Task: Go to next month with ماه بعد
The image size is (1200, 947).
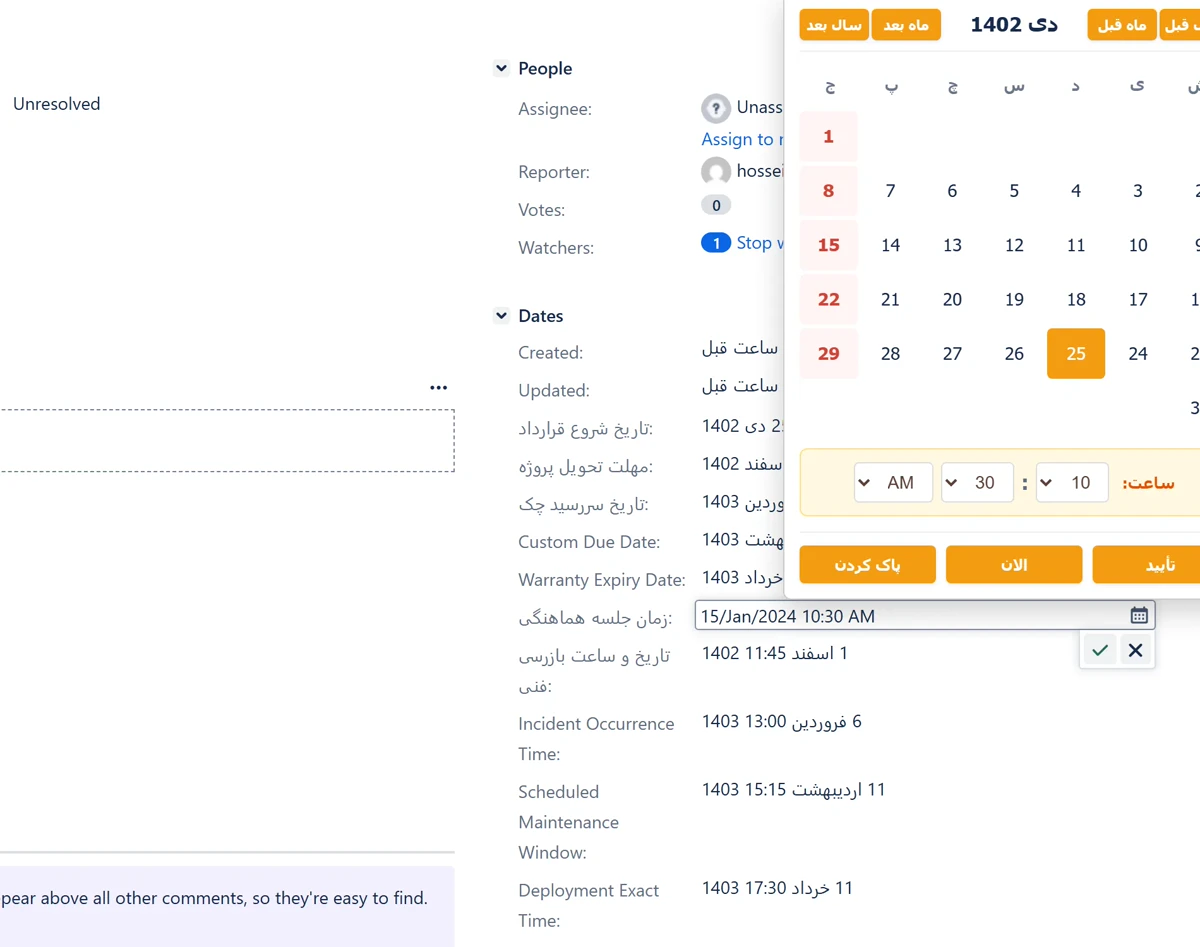Action: (x=906, y=25)
